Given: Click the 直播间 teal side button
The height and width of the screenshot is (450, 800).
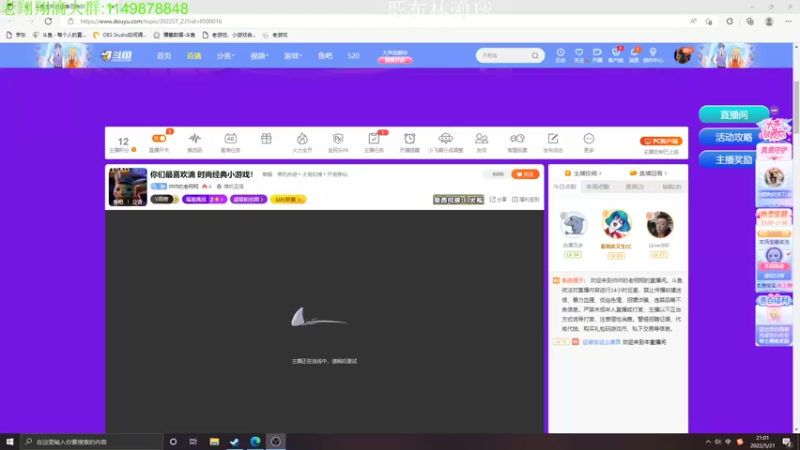Looking at the screenshot, I should coord(734,115).
